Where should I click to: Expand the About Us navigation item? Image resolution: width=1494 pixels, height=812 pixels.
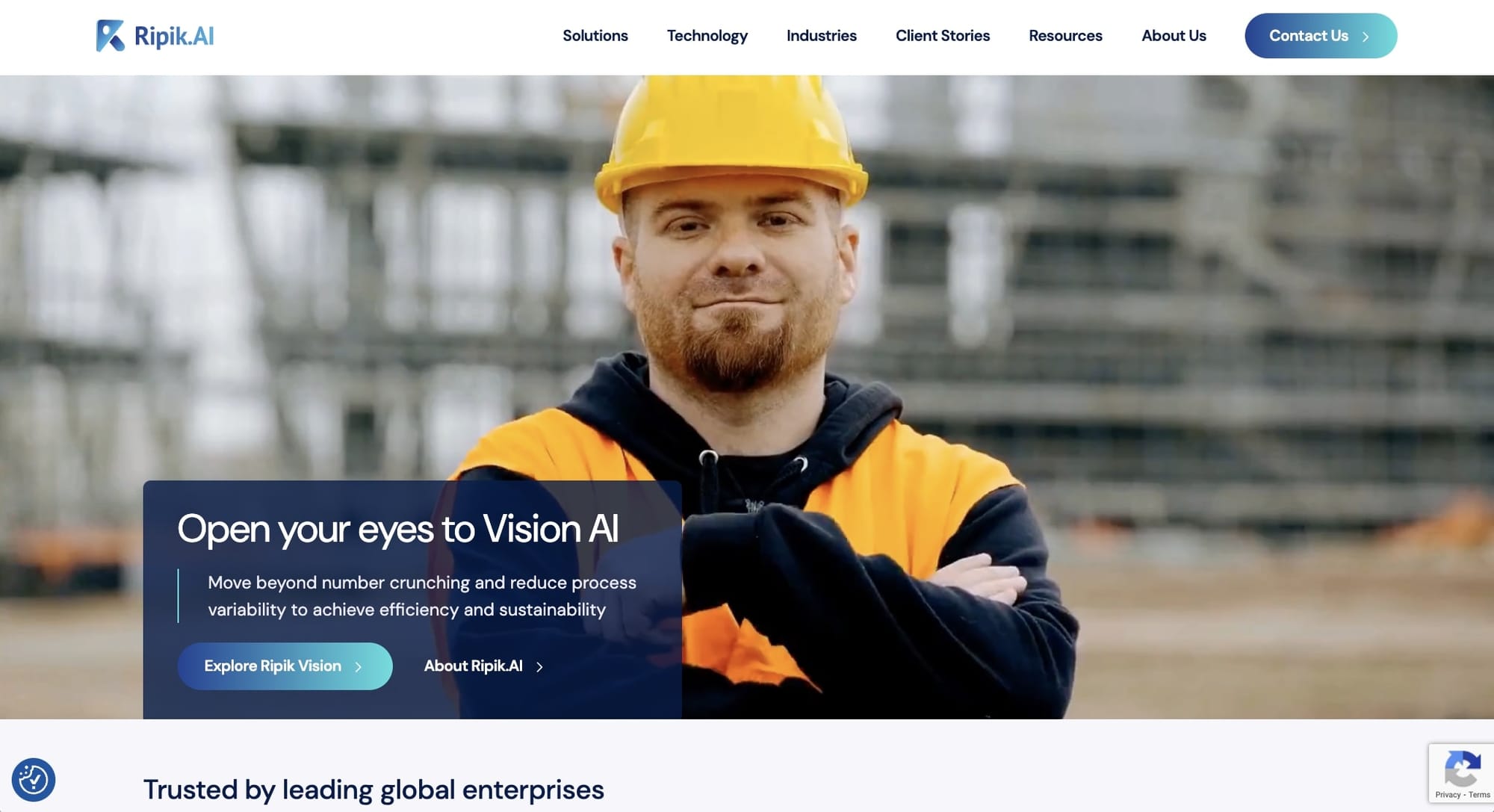(x=1174, y=36)
